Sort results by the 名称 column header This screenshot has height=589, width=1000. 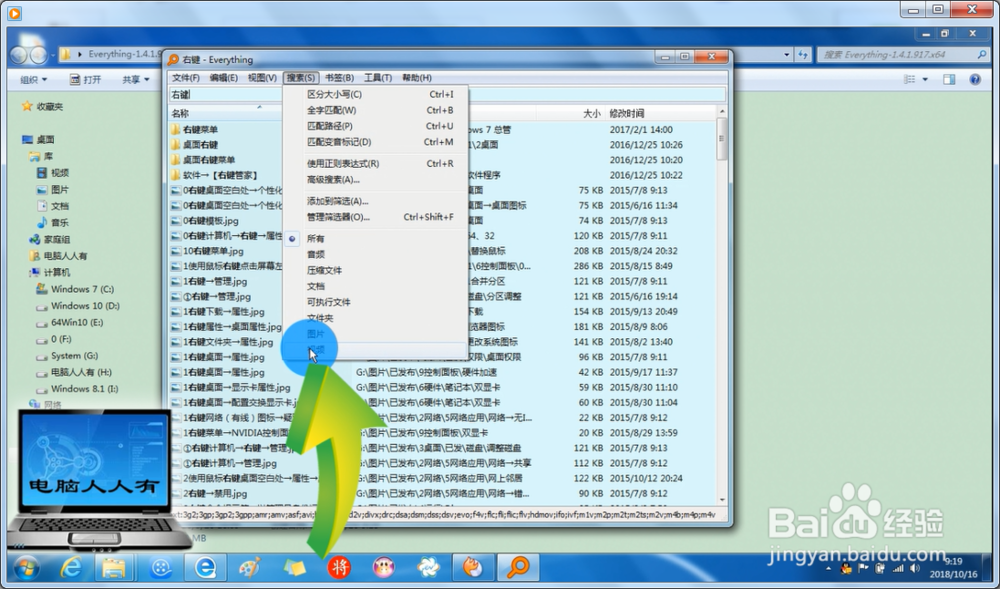coord(226,113)
